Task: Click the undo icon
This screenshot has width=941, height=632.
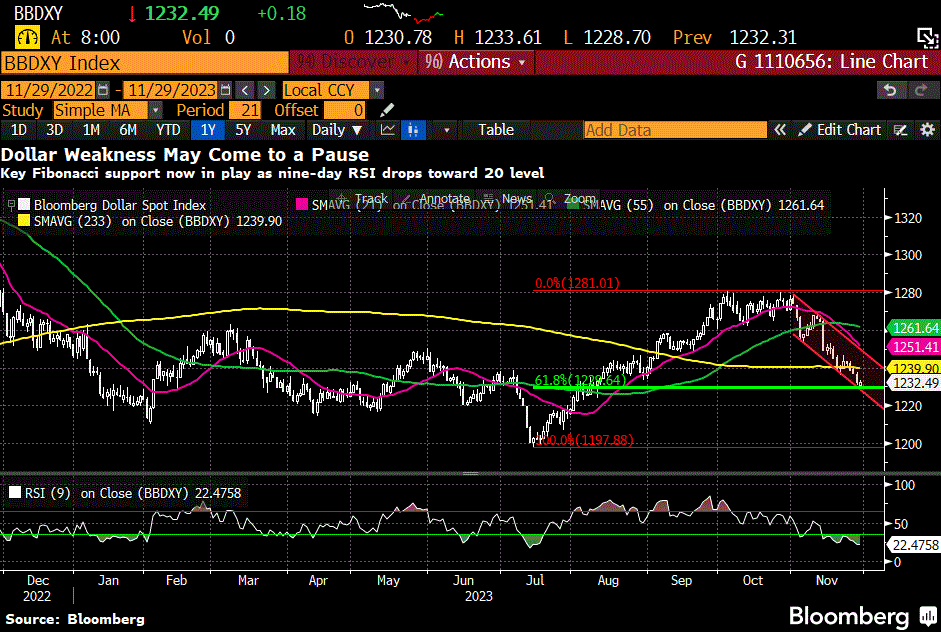Action: 891,90
